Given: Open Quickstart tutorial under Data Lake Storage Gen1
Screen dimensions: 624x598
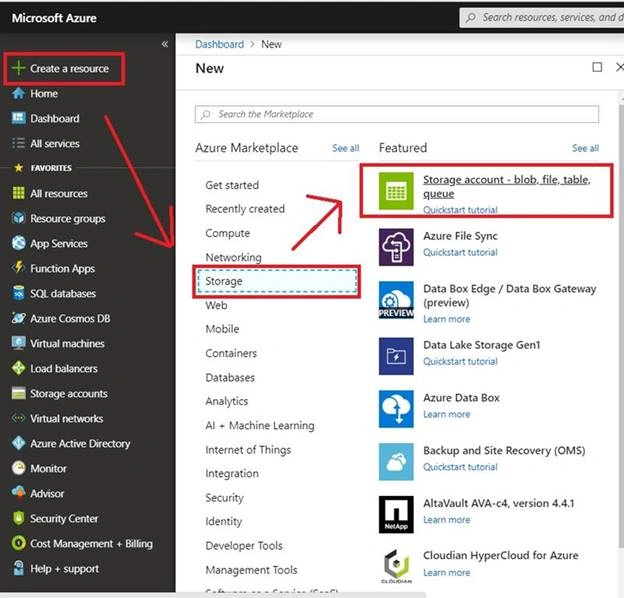Looking at the screenshot, I should pyautogui.click(x=460, y=361).
